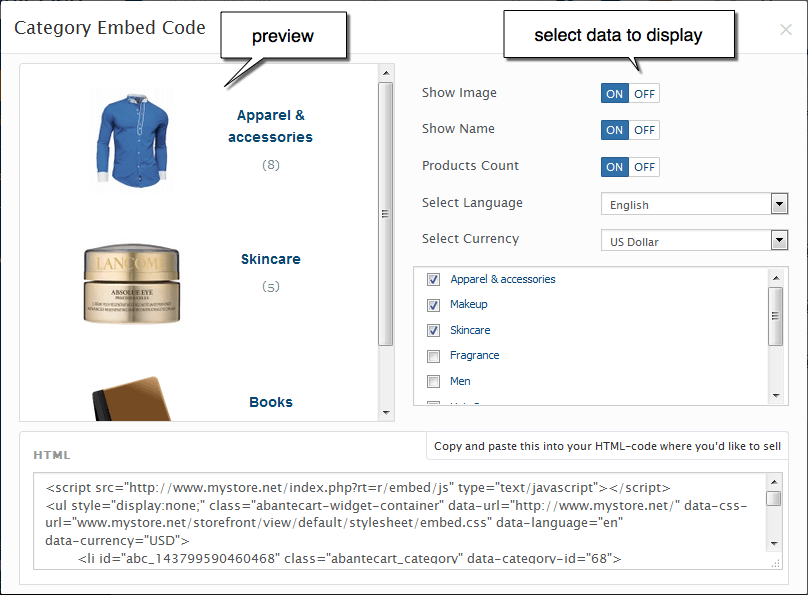808x595 pixels.
Task: Close the Category Embed Code dialog
Action: pos(785,30)
